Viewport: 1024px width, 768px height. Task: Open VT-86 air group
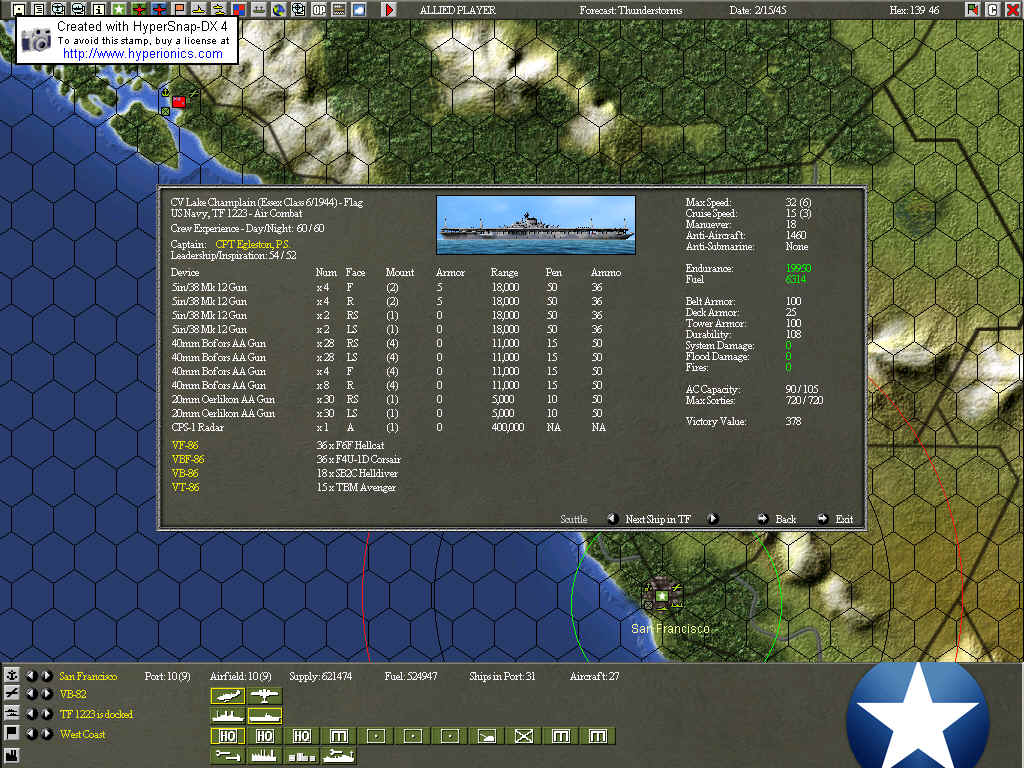(185, 487)
